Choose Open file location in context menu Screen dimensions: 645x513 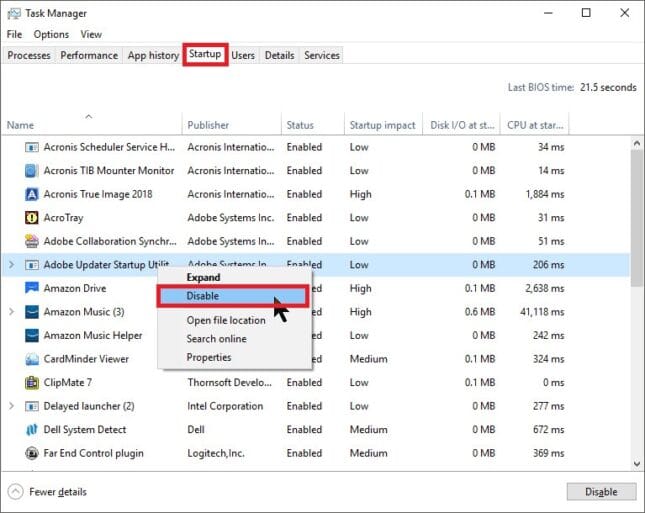[x=234, y=320]
